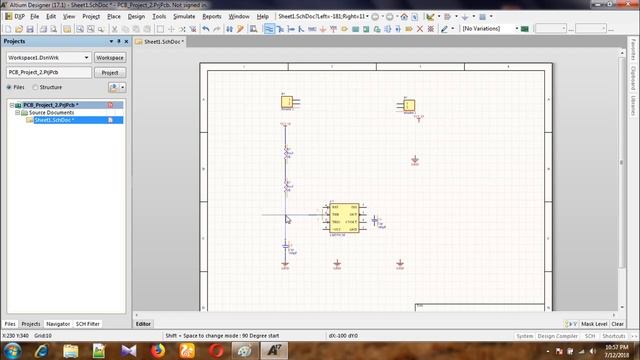Viewport: 640px width, 360px height.
Task: Click the Print Preview icon
Action: (x=53, y=29)
